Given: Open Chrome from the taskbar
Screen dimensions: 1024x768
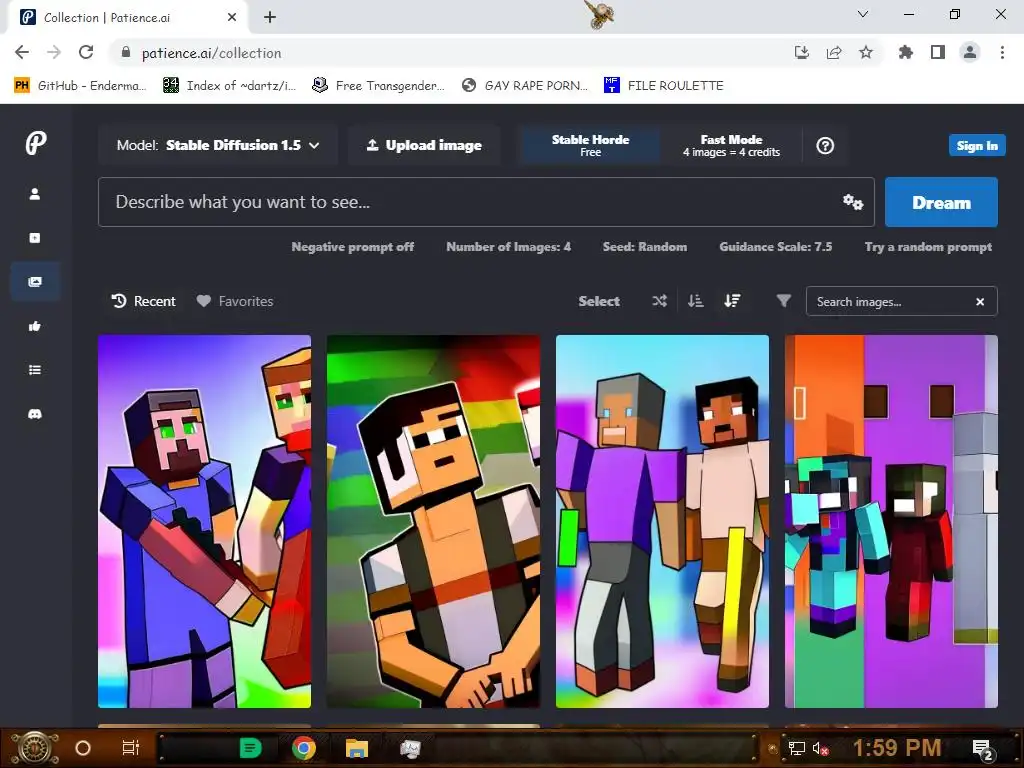Looking at the screenshot, I should coord(304,748).
